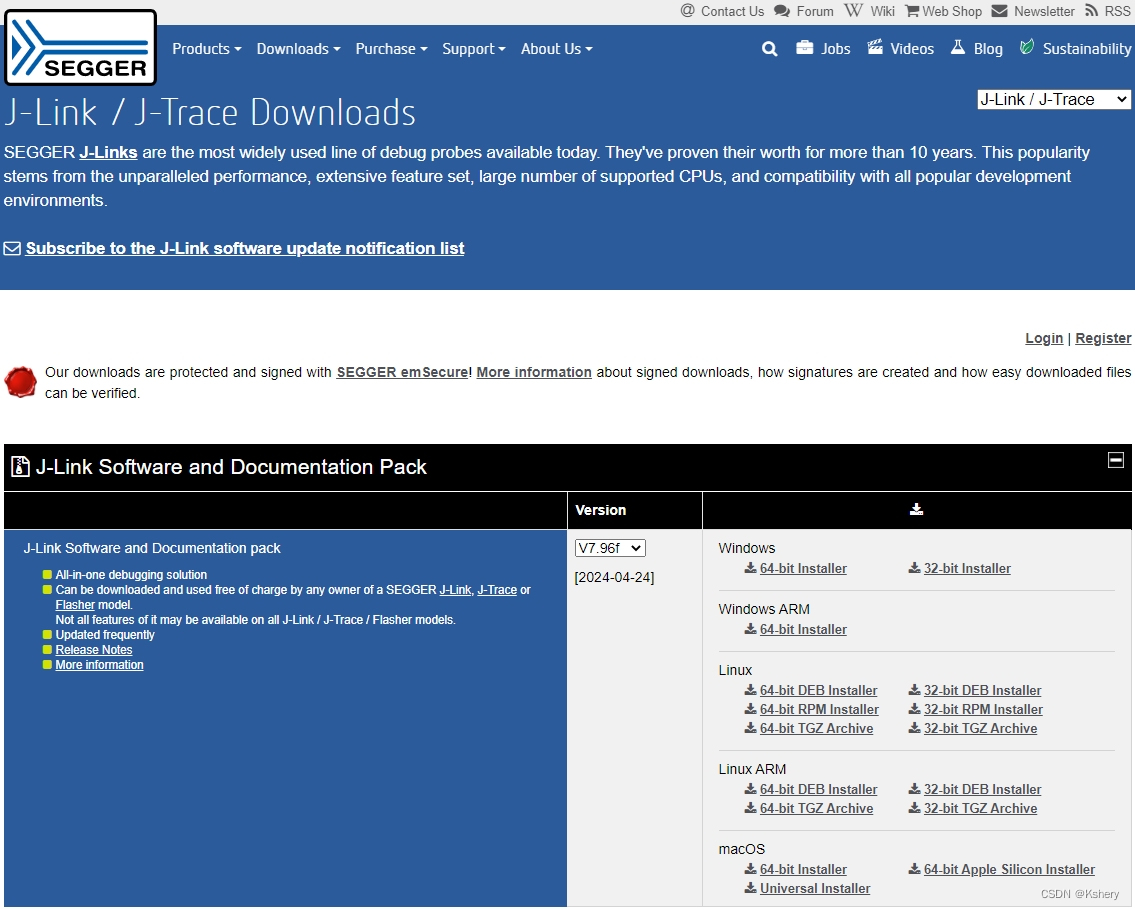The image size is (1135, 910).
Task: Click Subscribe to J-Link update notification list
Action: coord(245,248)
